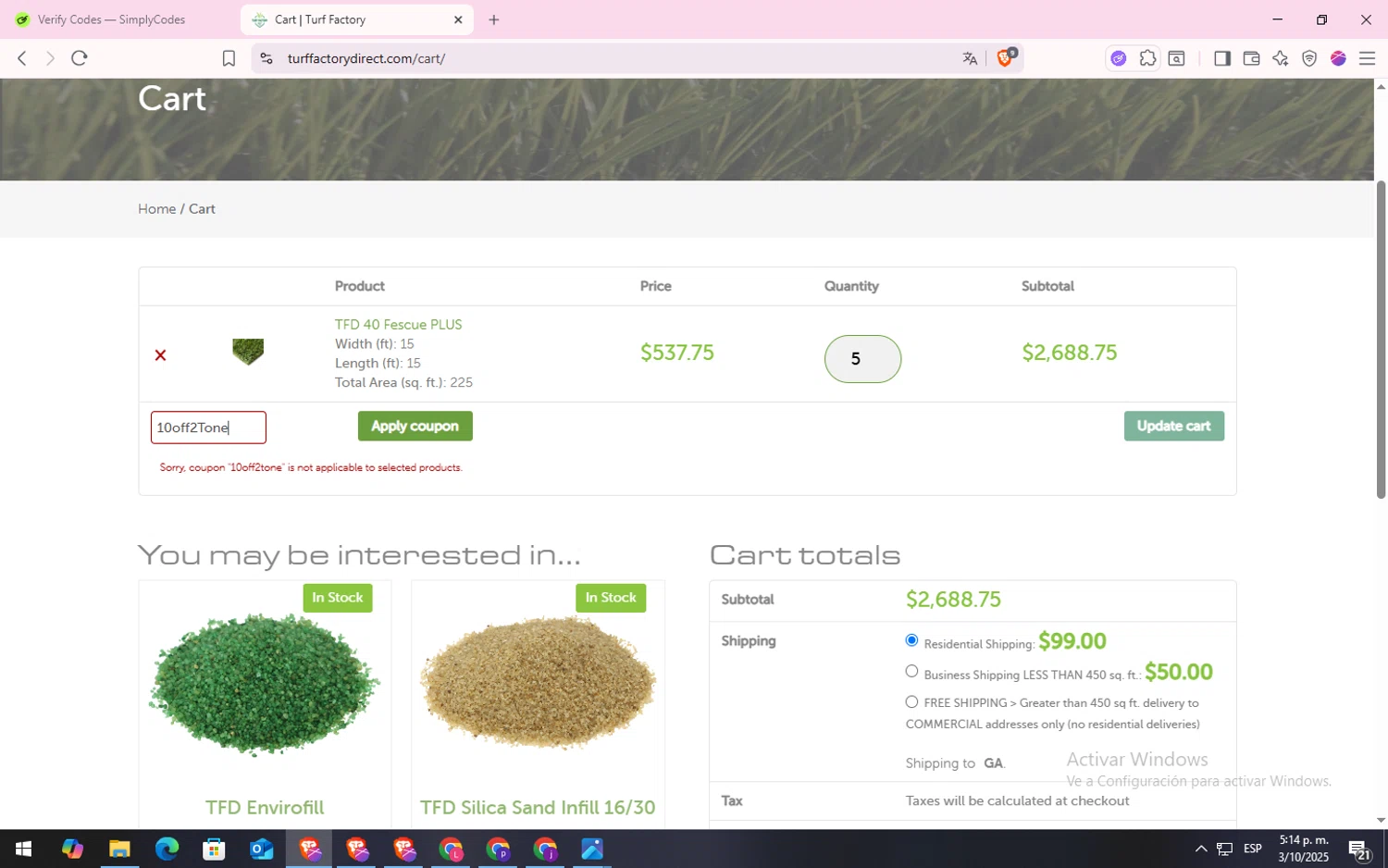Open Microsoft Store in the taskbar
Viewport: 1388px width, 868px height.
click(x=214, y=849)
